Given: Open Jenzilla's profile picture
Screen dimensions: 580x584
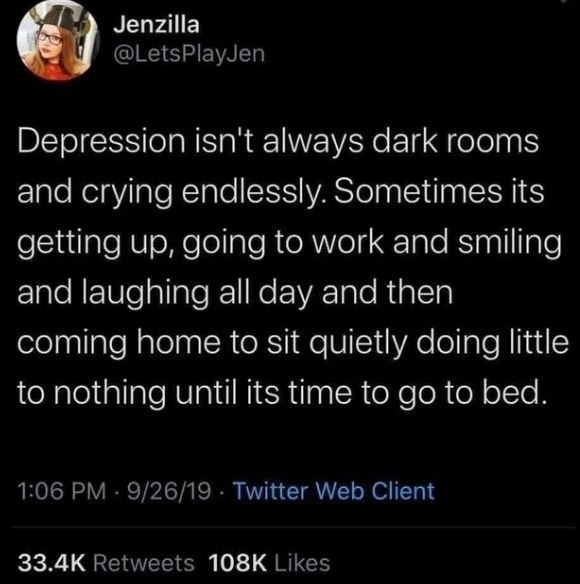Looking at the screenshot, I should click(58, 40).
